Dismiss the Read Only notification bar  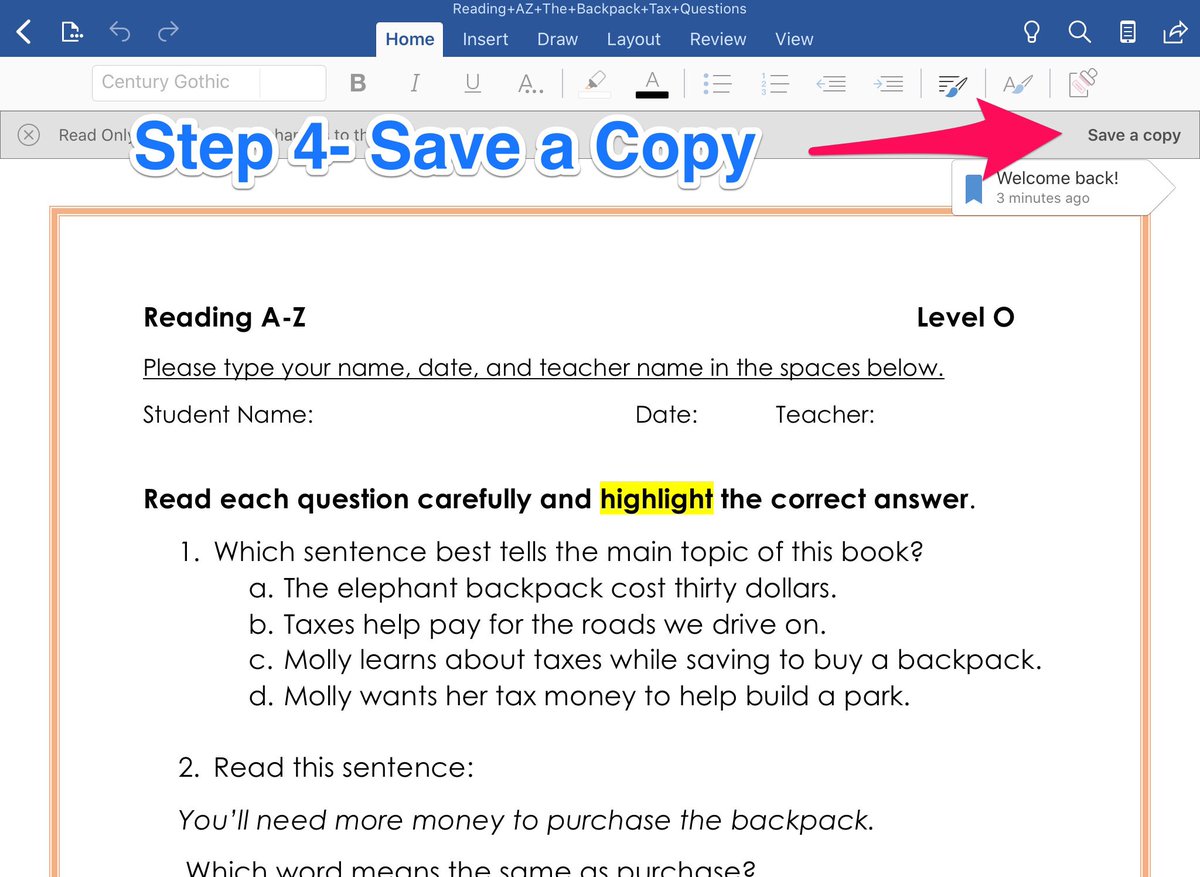[x=29, y=135]
